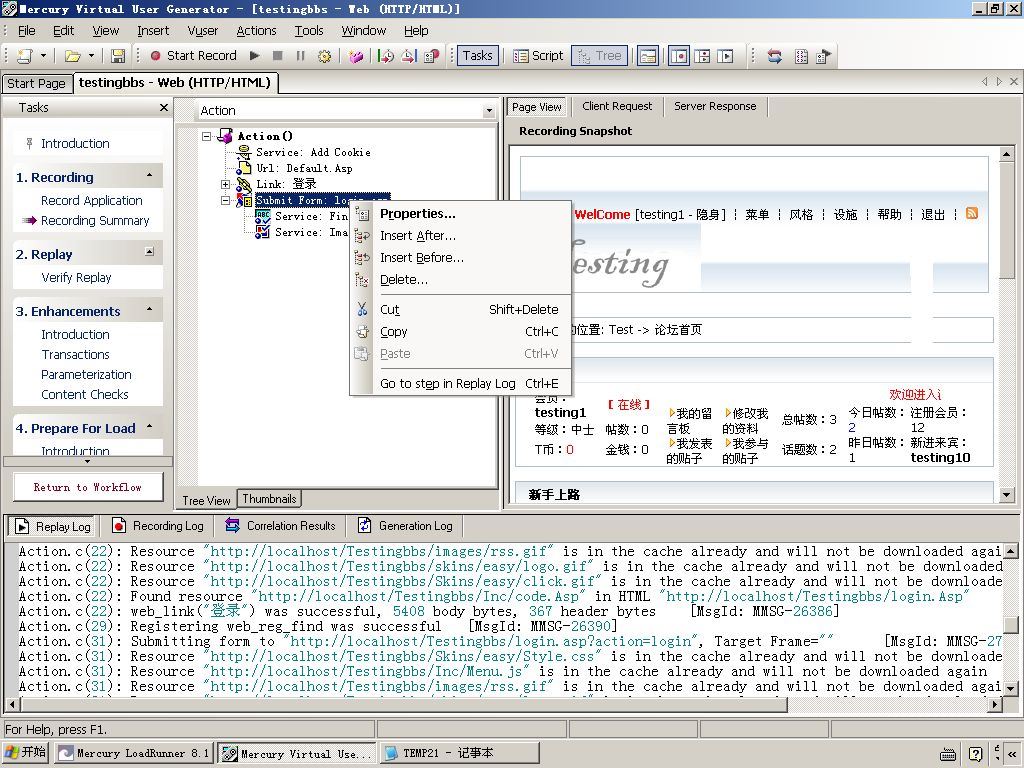Select the Url: Default.Asp step icon
Viewport: 1024px width, 768px height.
pyautogui.click(x=244, y=168)
